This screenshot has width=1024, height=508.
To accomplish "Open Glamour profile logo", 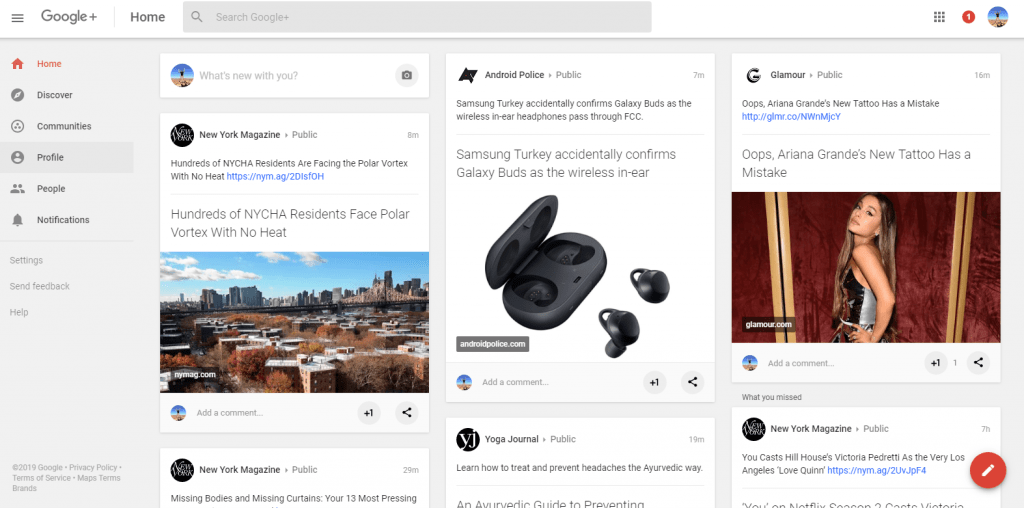I will click(754, 75).
